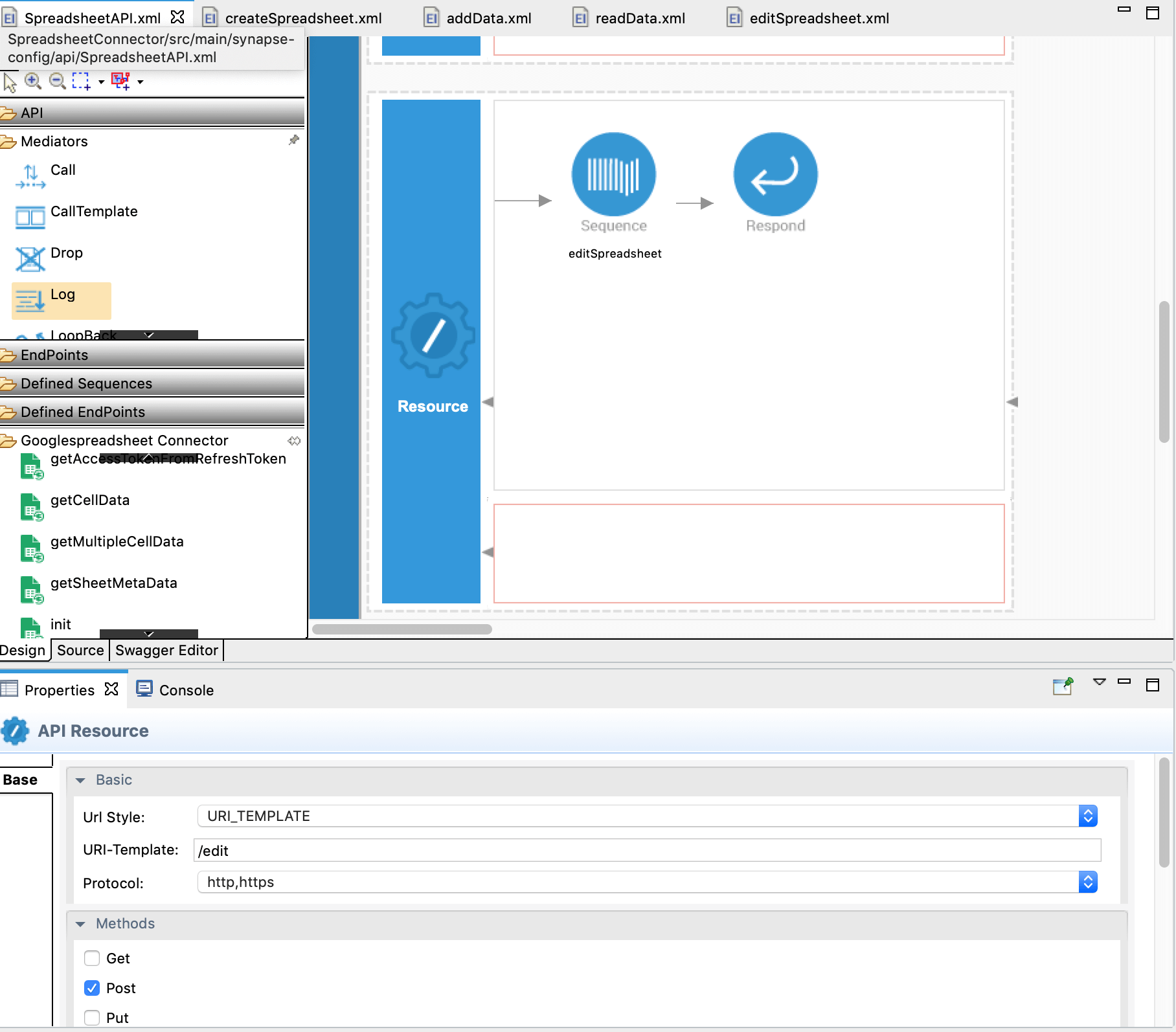Click the getSheetMetaData connector icon
The height and width of the screenshot is (1032, 1176).
click(x=32, y=590)
